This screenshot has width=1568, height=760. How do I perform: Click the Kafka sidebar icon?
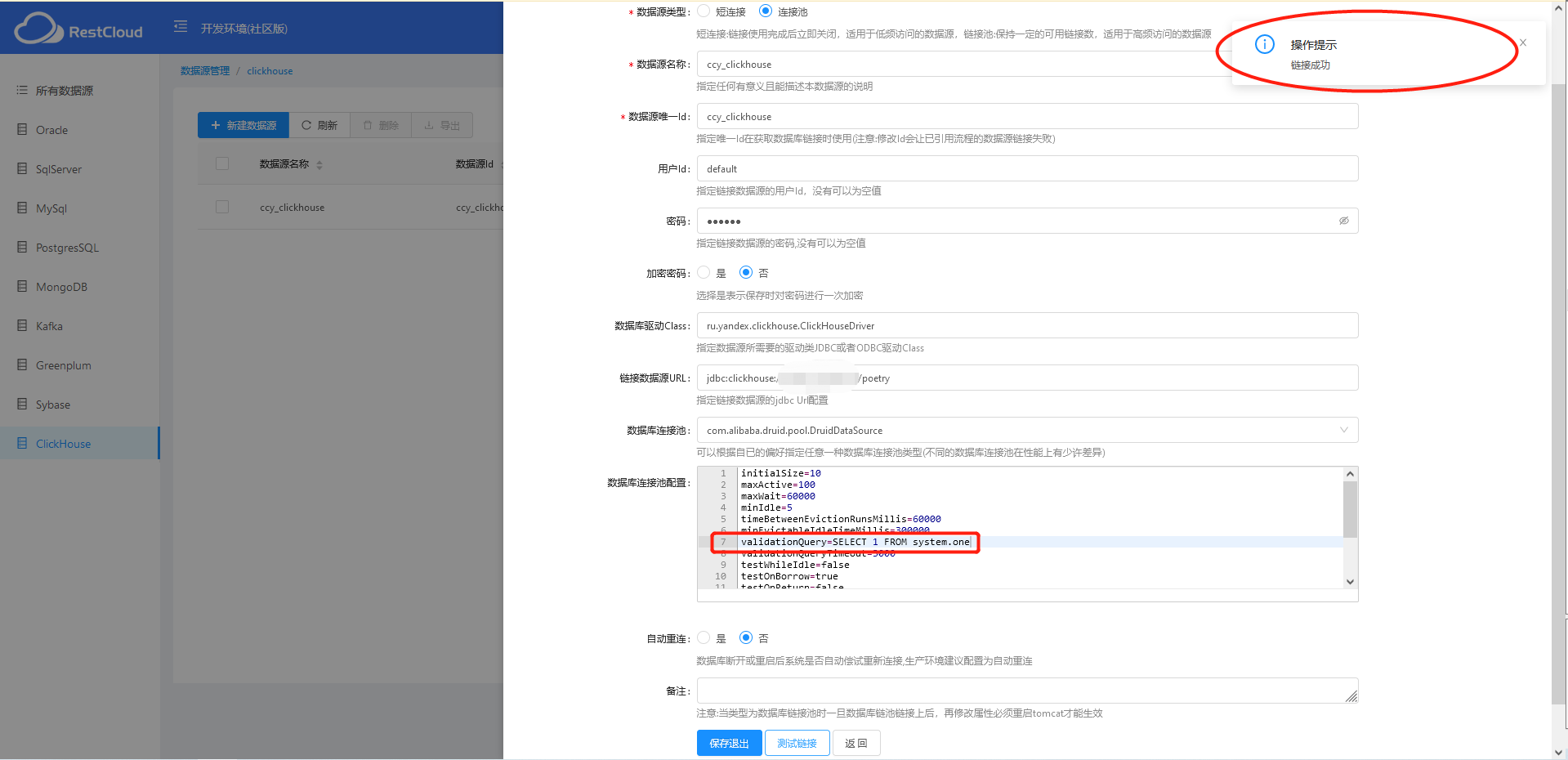[x=22, y=325]
